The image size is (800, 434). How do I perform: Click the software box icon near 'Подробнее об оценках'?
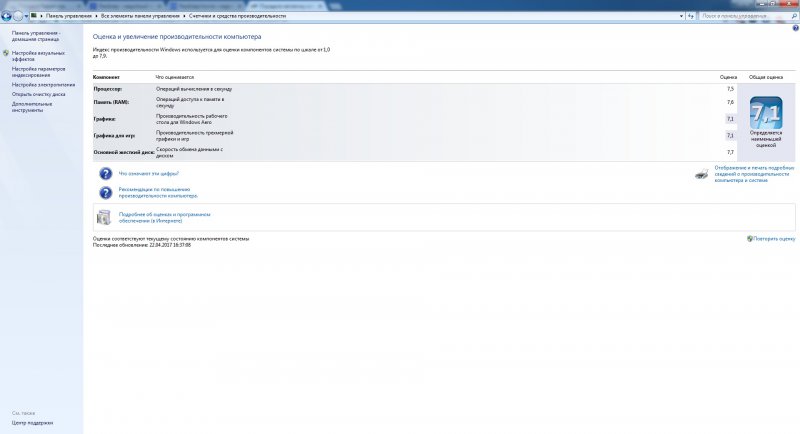105,217
